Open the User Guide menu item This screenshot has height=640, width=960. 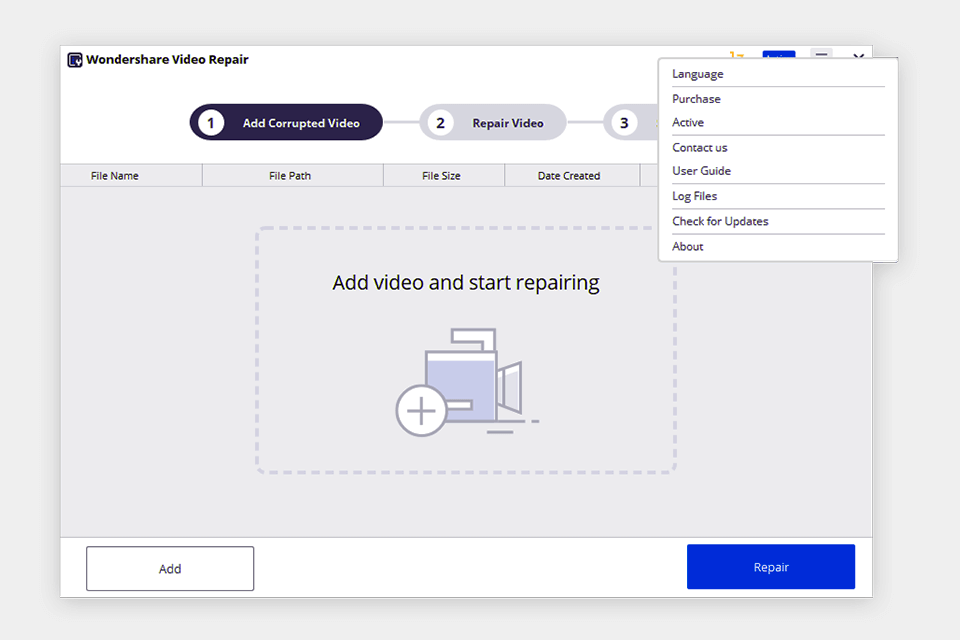(x=699, y=170)
